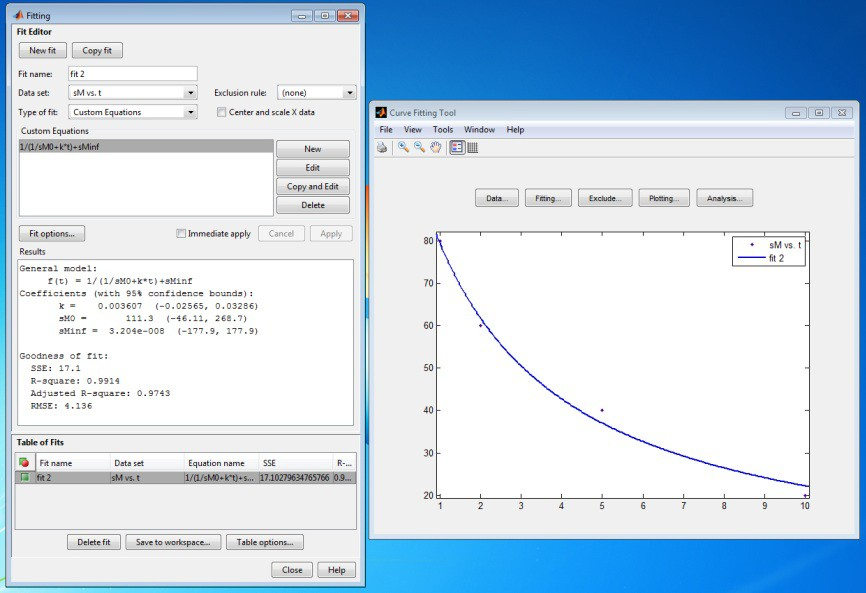Click the New fit button

tap(43, 50)
